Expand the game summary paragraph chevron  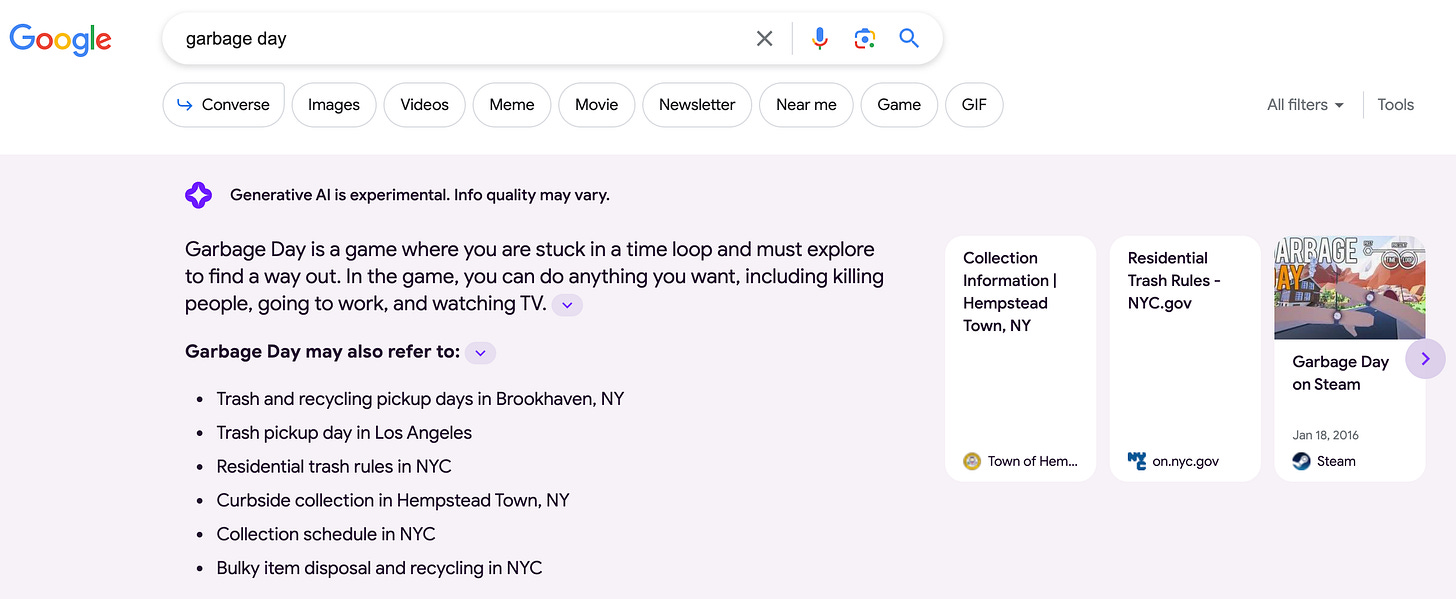pyautogui.click(x=567, y=305)
